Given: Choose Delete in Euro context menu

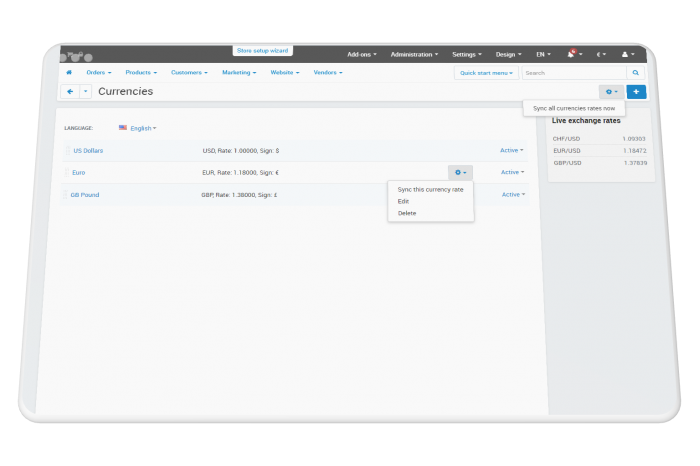Looking at the screenshot, I should coord(407,213).
